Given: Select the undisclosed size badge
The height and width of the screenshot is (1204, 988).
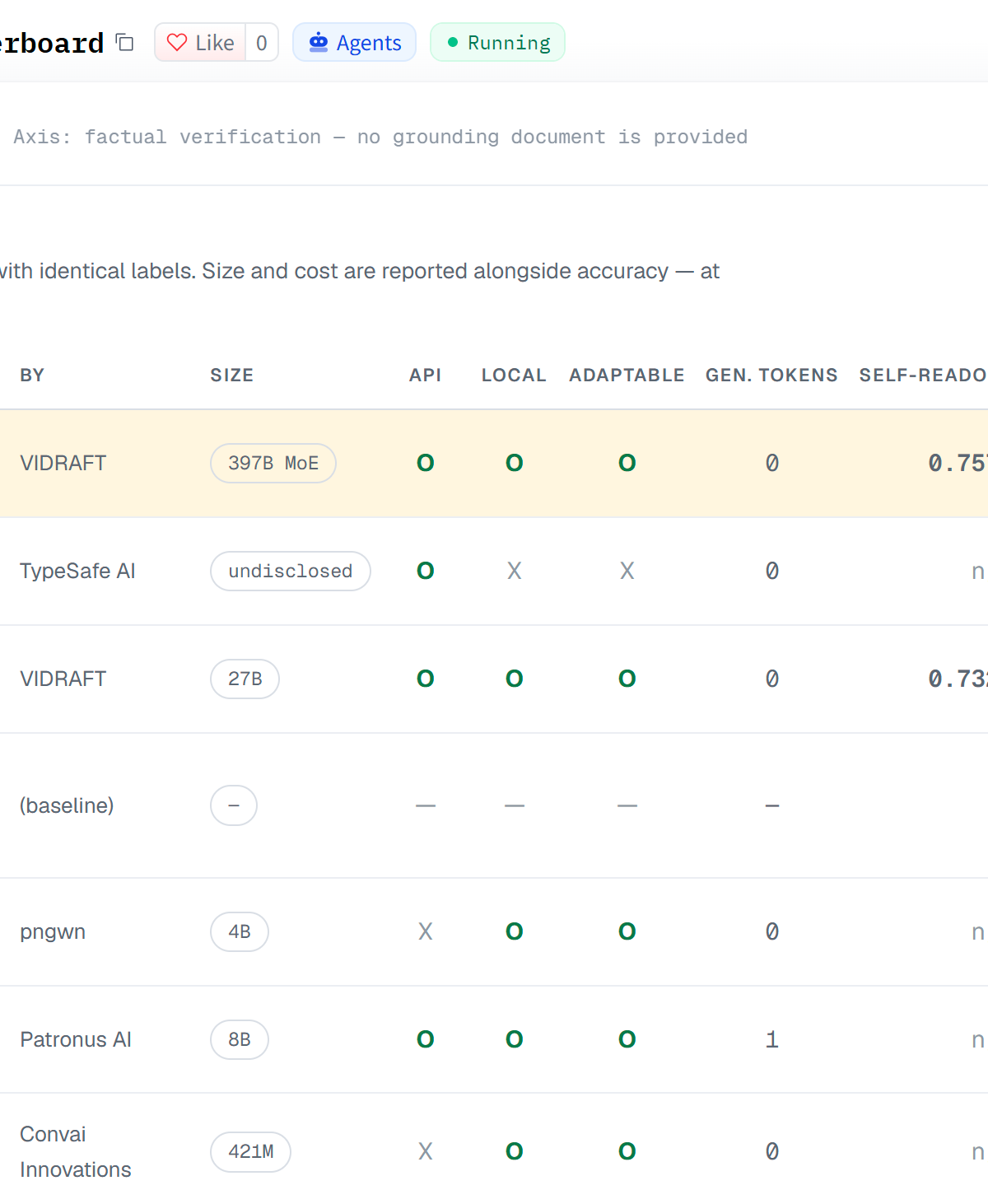Looking at the screenshot, I should tap(291, 571).
